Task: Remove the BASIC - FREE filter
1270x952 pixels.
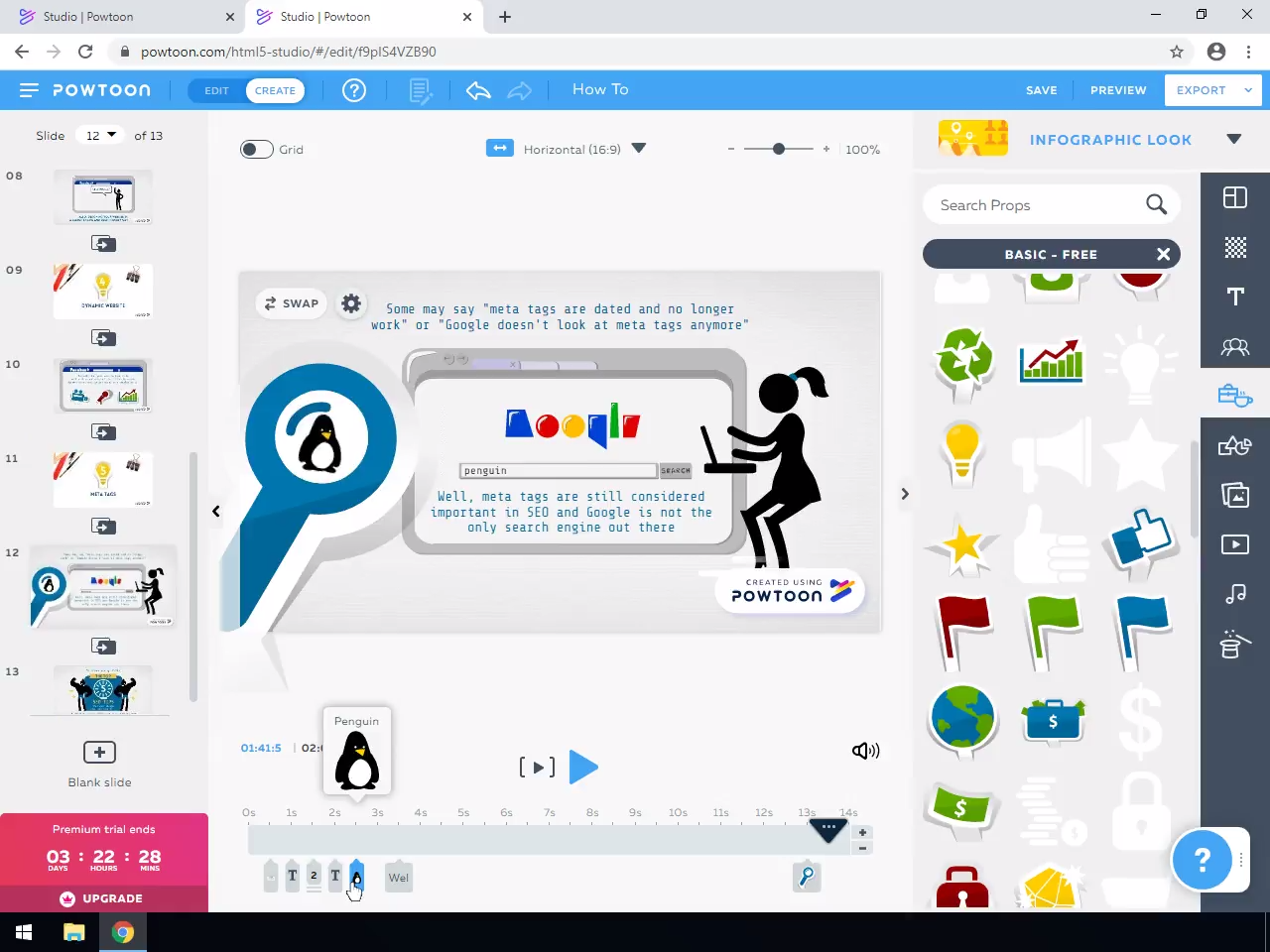Action: (1163, 255)
